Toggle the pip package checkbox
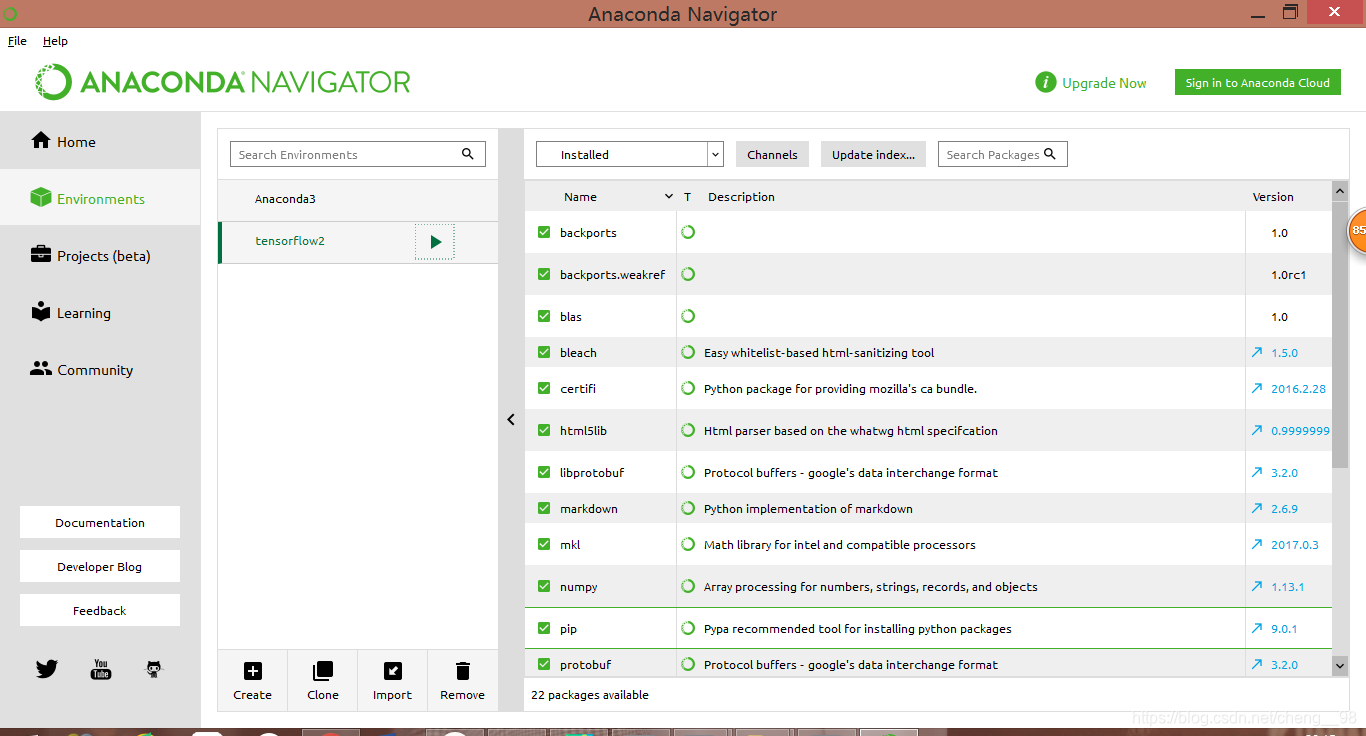Viewport: 1366px width, 736px height. pos(544,628)
